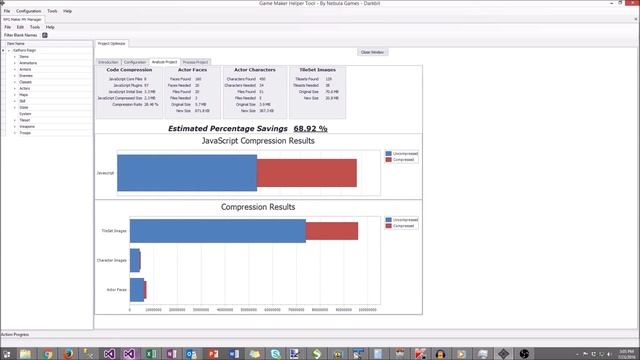Open the Configuration menu in top menu bar
The width and height of the screenshot is (640, 360).
29,11
